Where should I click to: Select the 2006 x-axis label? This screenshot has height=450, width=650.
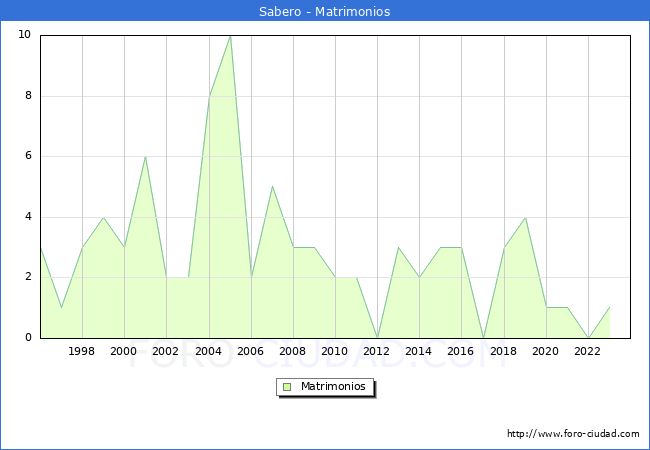pyautogui.click(x=251, y=352)
